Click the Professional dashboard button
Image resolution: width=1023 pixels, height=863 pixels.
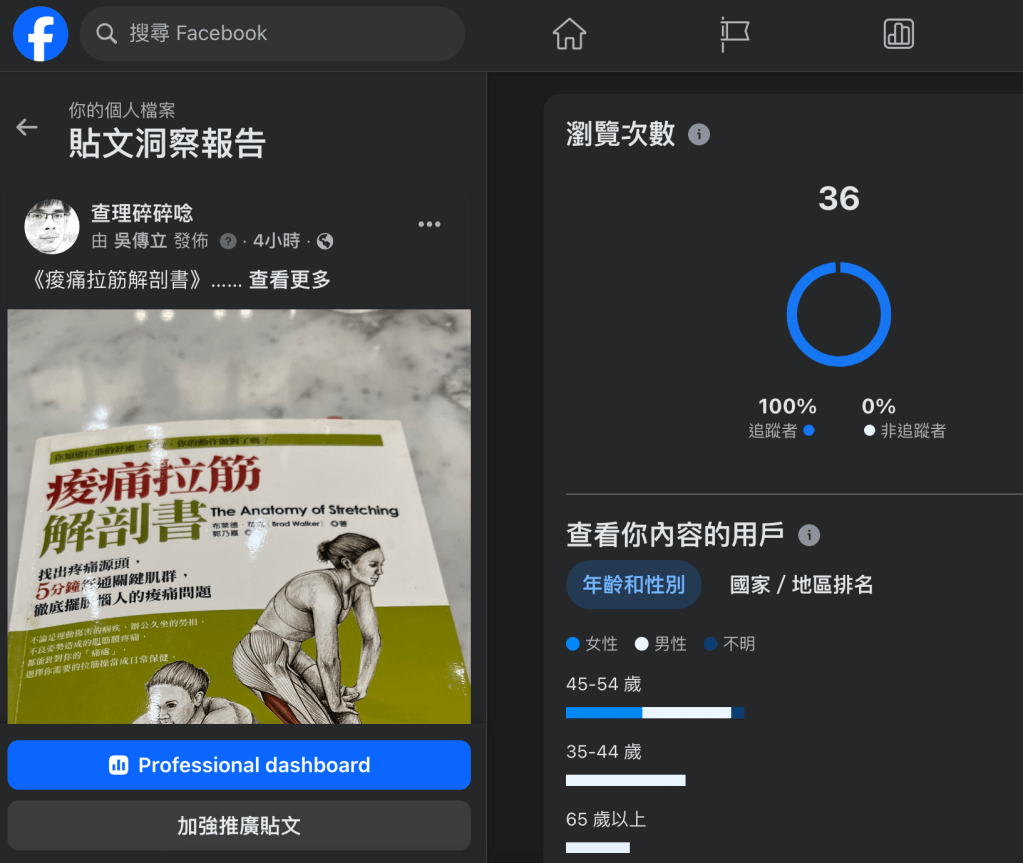(239, 765)
